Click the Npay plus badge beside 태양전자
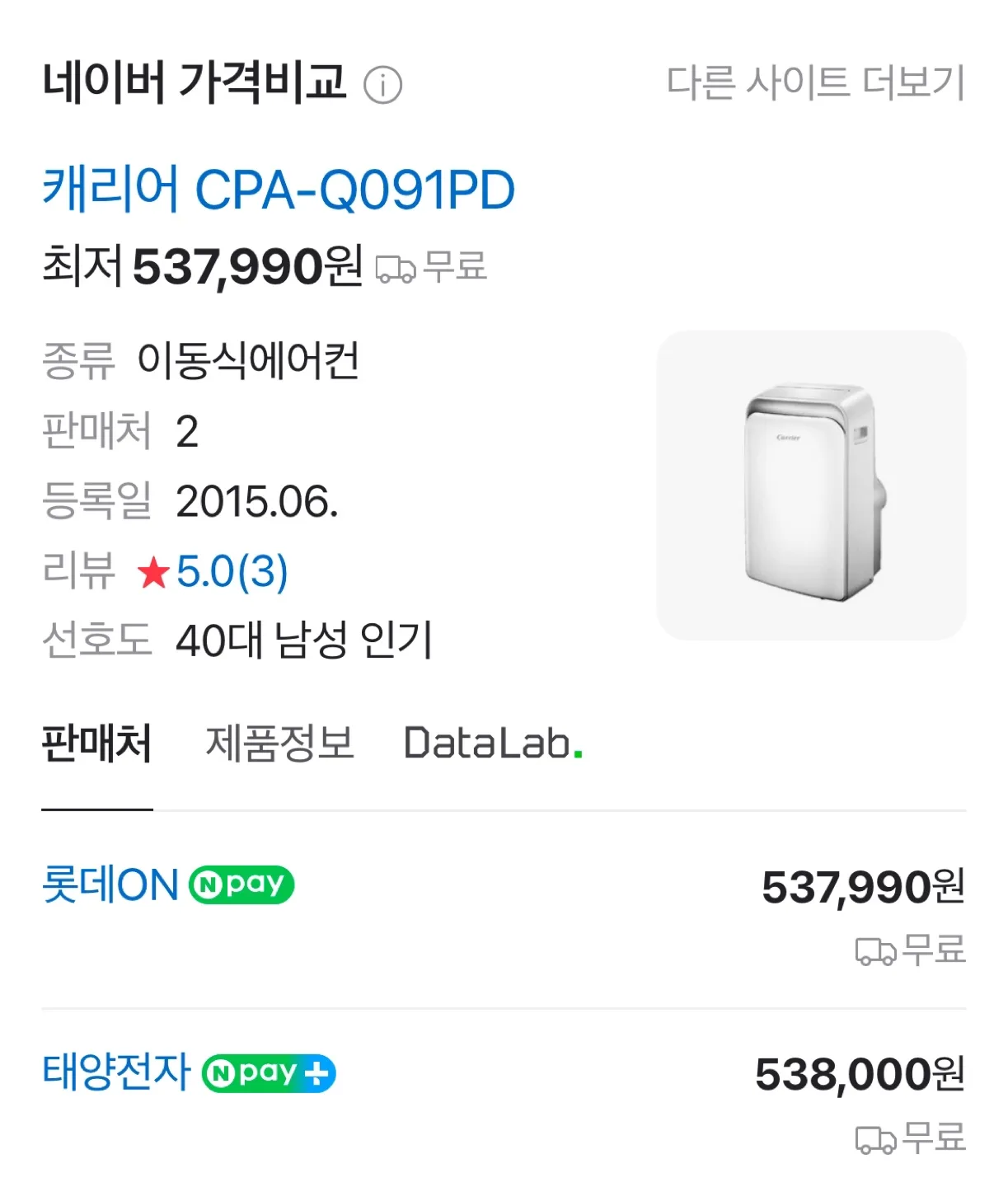This screenshot has height=1187, width=1008. click(x=269, y=1073)
